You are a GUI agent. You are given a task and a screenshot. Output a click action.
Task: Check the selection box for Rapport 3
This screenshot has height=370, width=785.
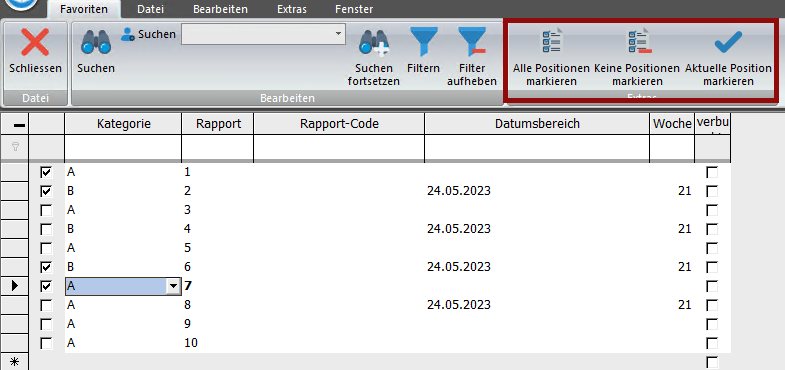click(47, 210)
